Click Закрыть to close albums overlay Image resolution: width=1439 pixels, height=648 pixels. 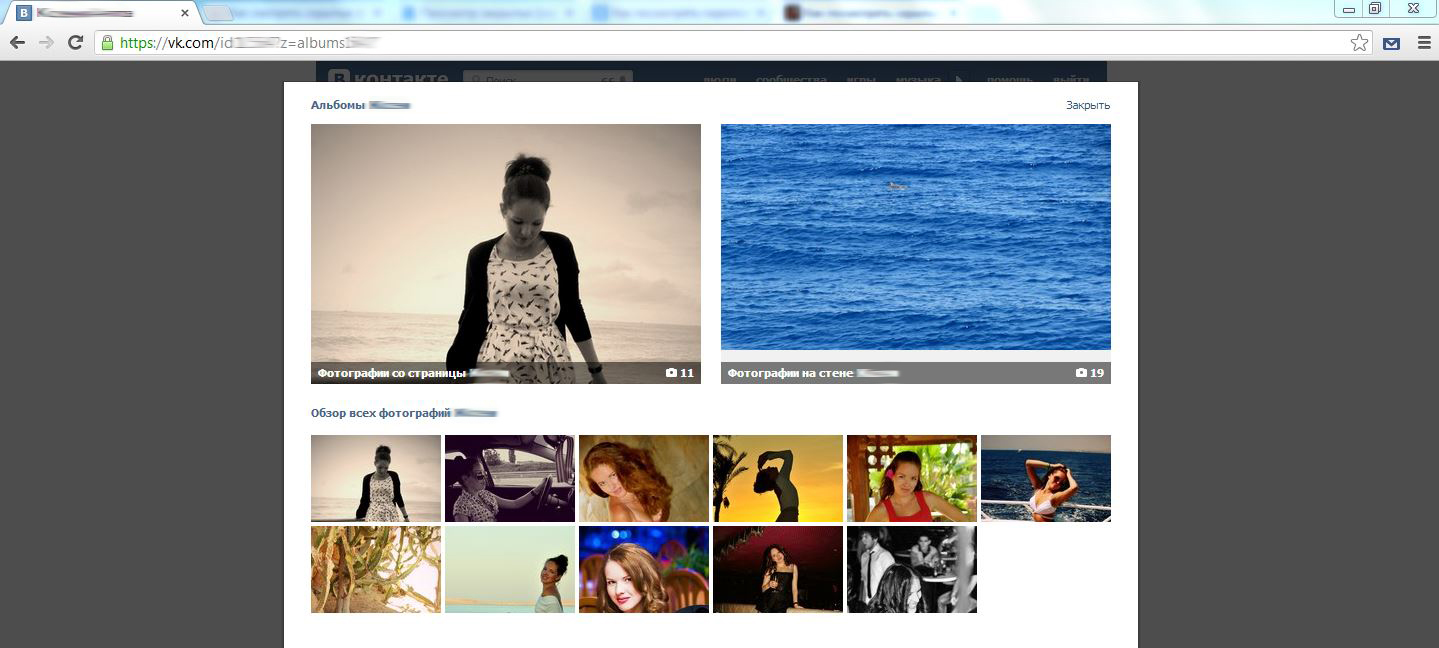(x=1088, y=105)
